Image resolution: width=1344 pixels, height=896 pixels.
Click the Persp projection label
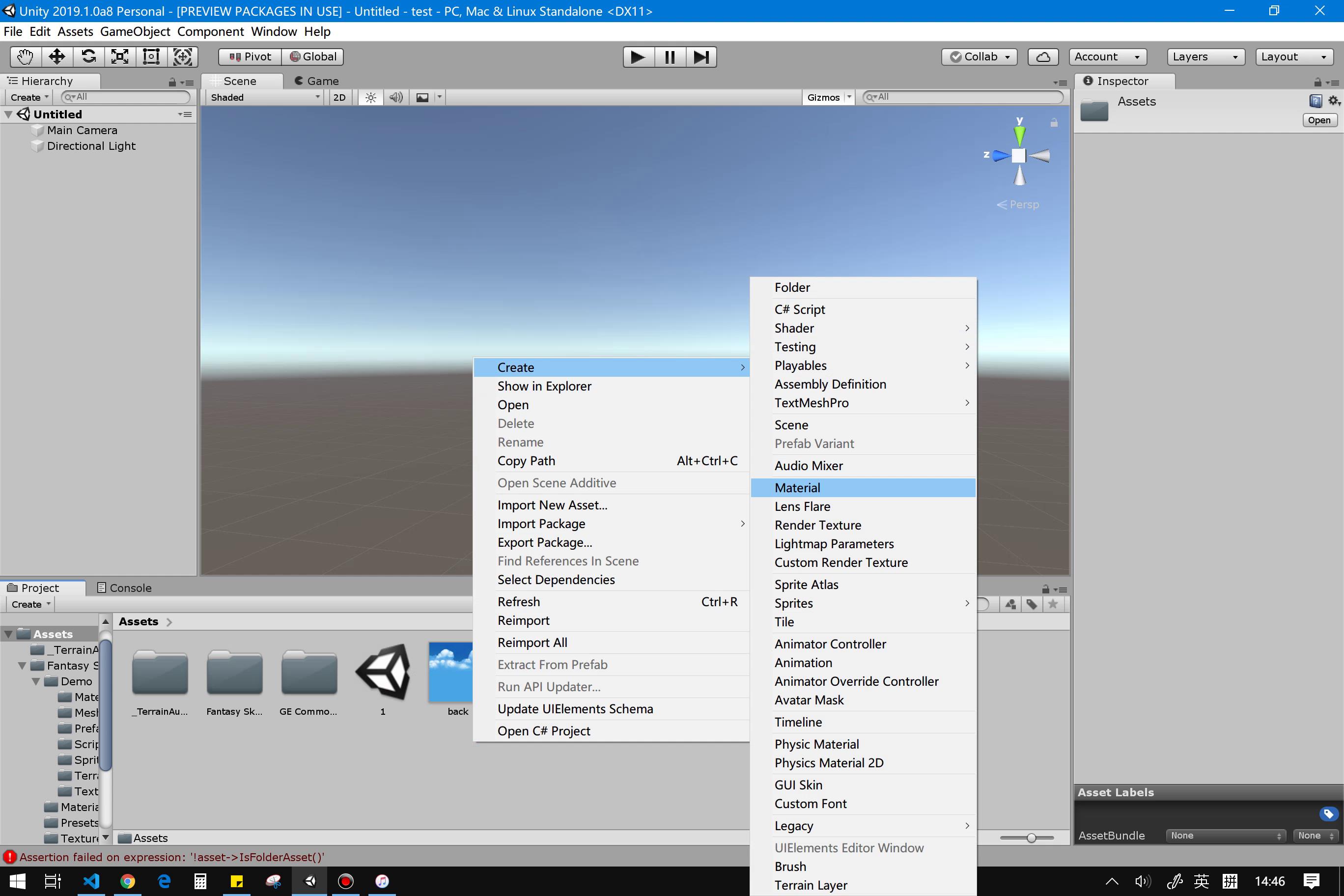1018,204
